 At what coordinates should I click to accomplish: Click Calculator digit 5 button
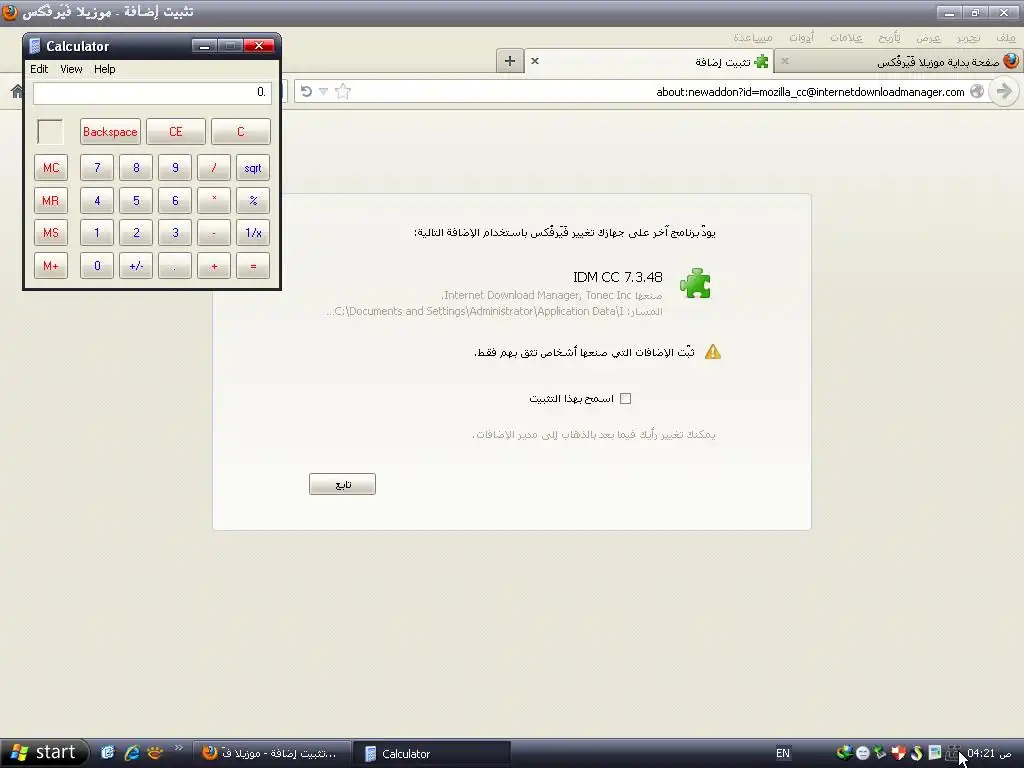[x=136, y=200]
